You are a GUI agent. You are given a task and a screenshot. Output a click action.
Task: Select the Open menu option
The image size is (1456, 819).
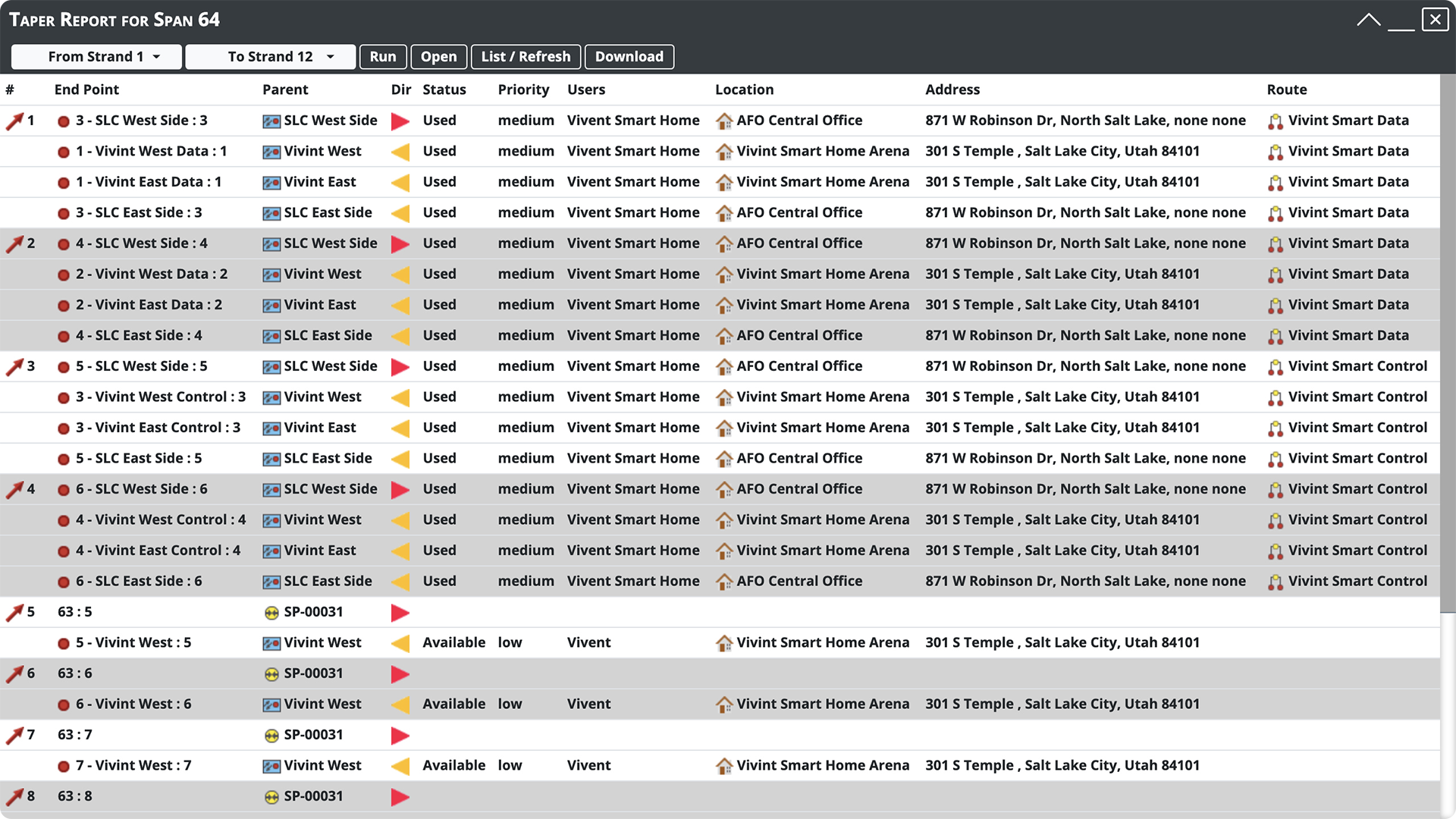438,56
